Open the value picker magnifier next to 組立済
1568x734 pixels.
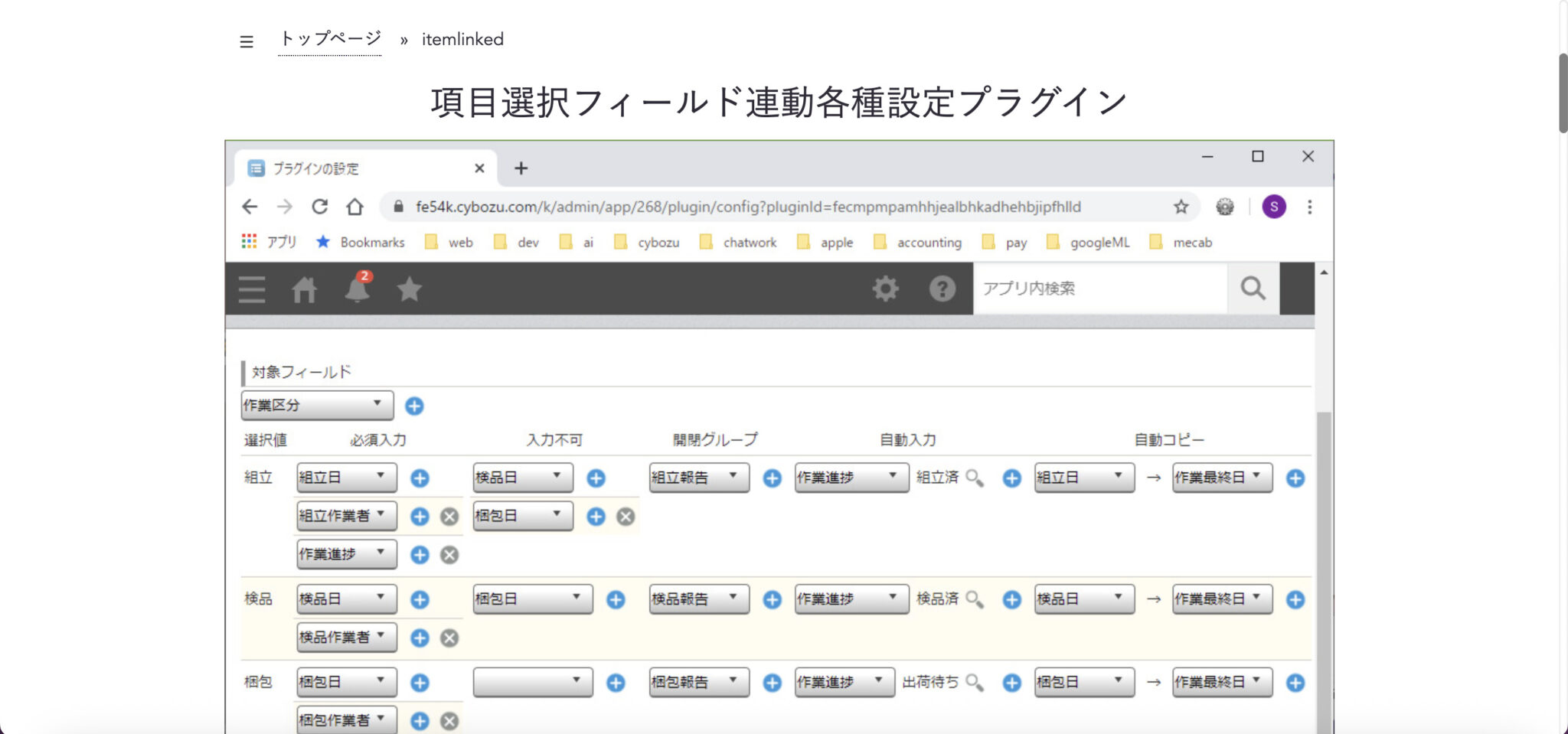tap(975, 478)
